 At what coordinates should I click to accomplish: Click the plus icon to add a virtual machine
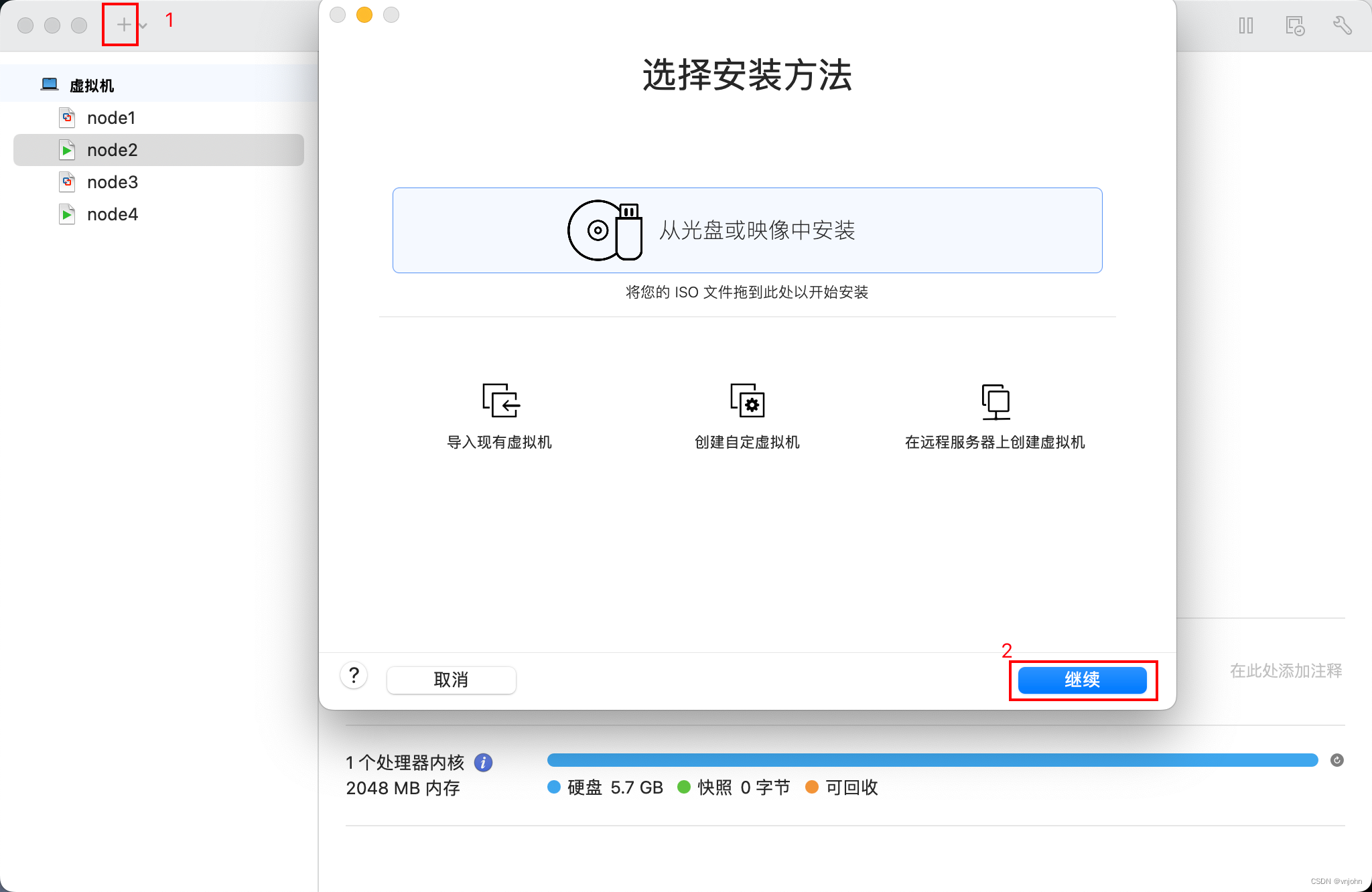(x=123, y=25)
